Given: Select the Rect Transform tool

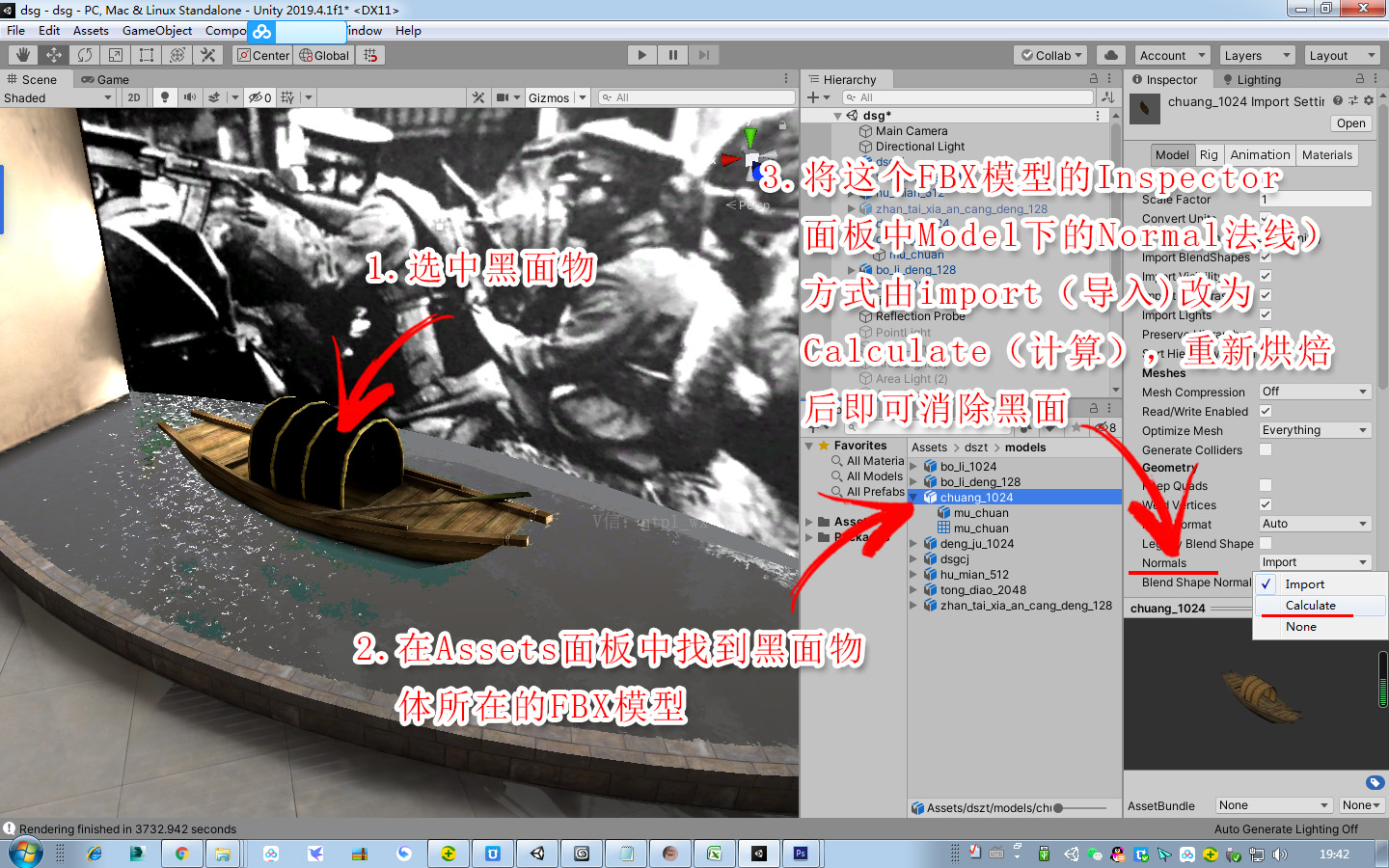Looking at the screenshot, I should pyautogui.click(x=147, y=55).
